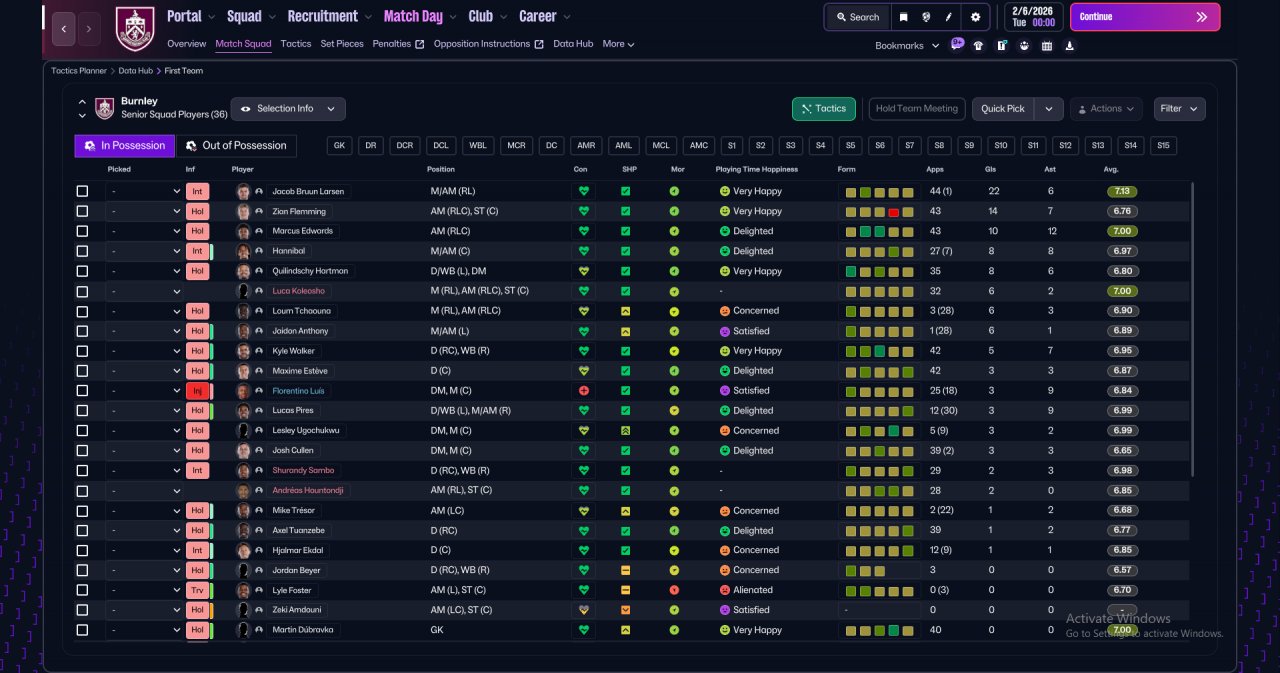Switch to Out of Possession tab
This screenshot has width=1280, height=673.
237,146
